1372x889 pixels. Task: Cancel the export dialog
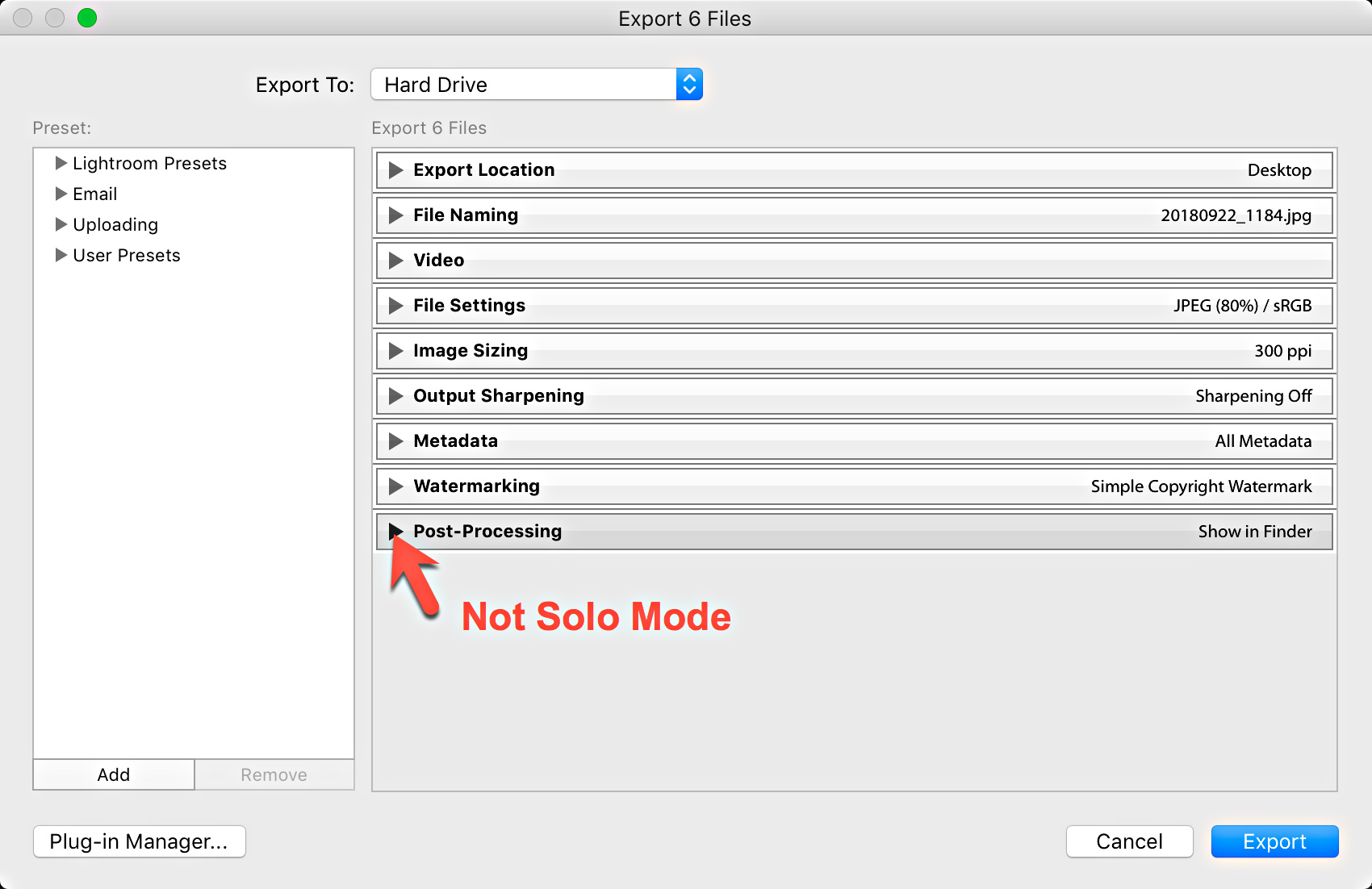1129,841
